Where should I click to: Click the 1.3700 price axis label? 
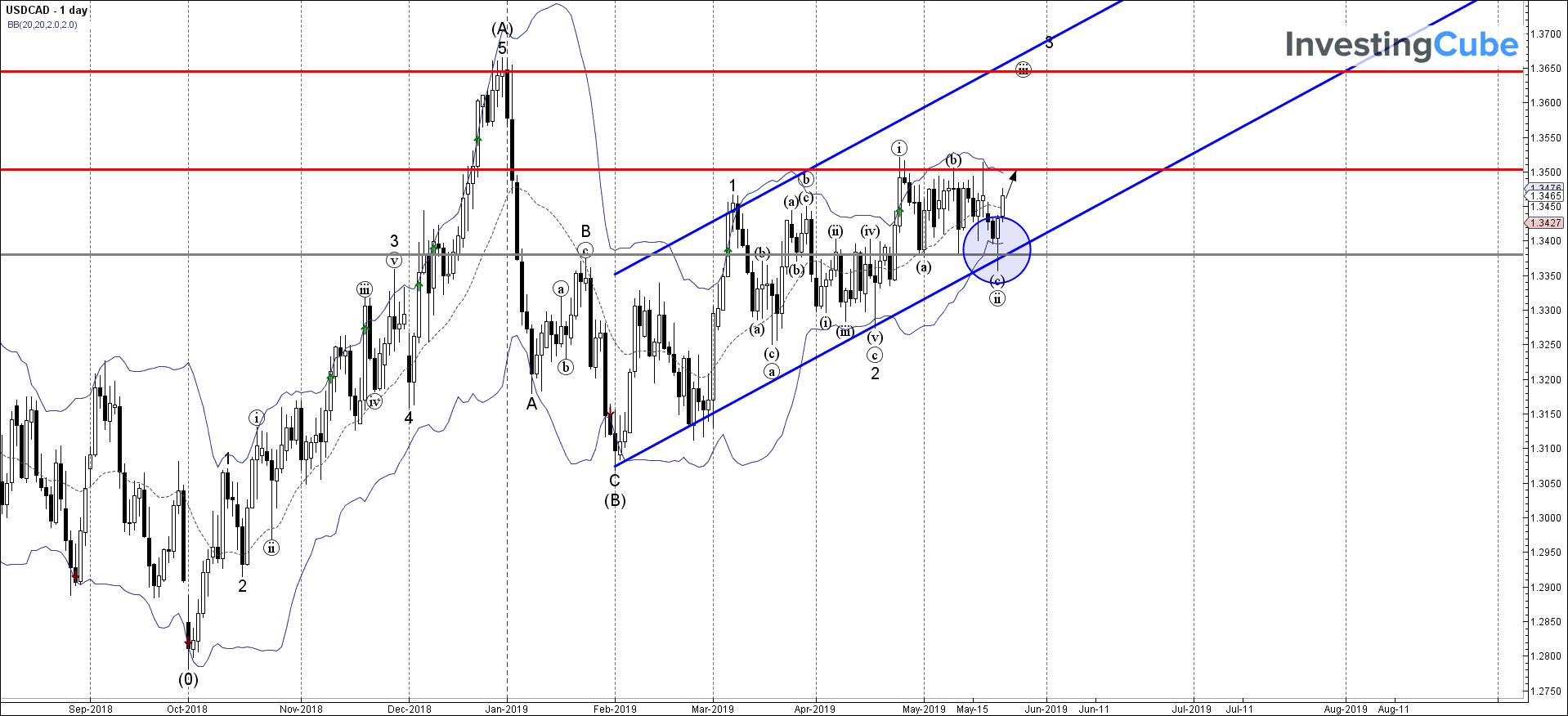[1546, 34]
